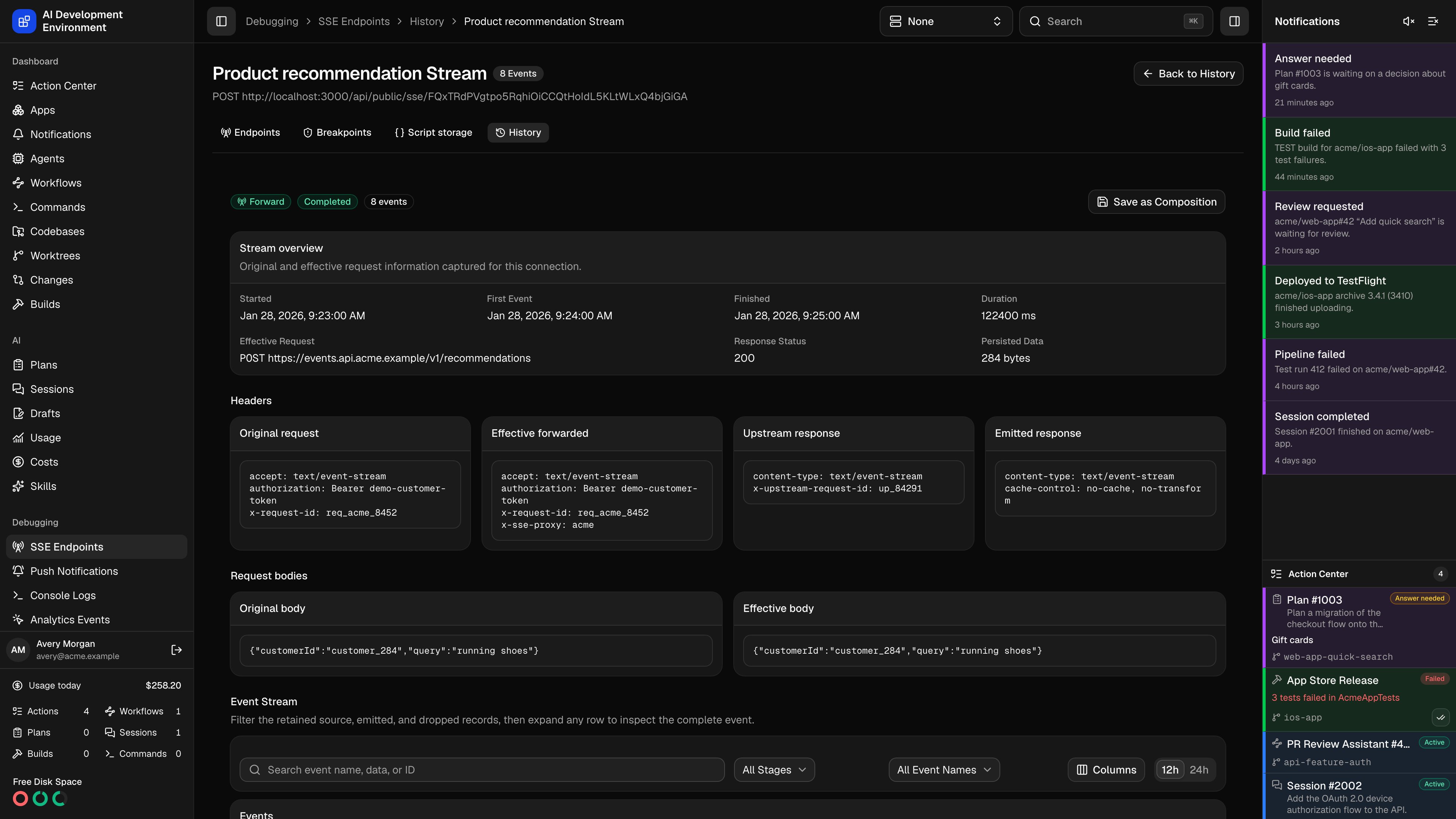Viewport: 1456px width, 819px height.
Task: Mute notifications with the speaker icon
Action: (x=1409, y=22)
